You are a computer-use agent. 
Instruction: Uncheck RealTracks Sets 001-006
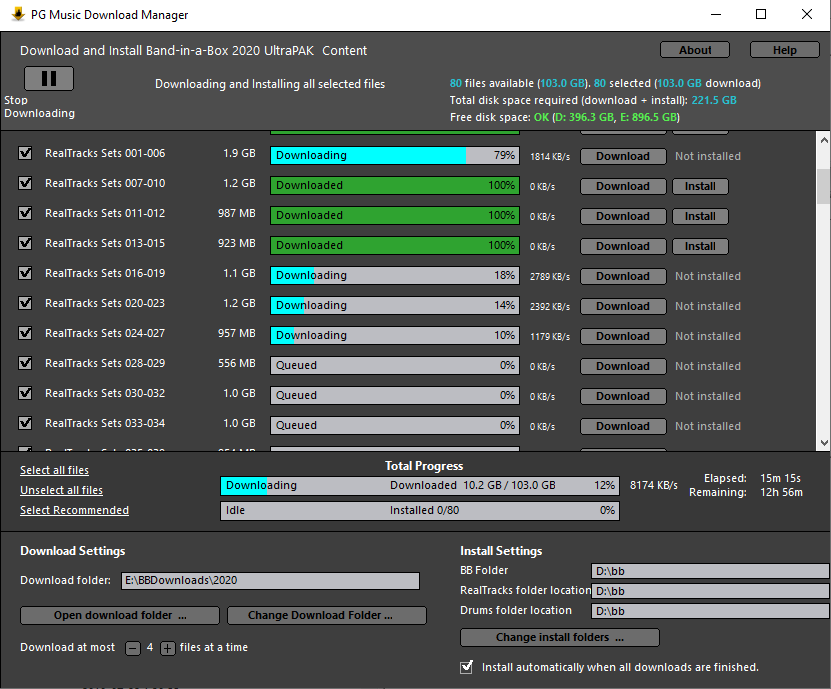[25, 153]
